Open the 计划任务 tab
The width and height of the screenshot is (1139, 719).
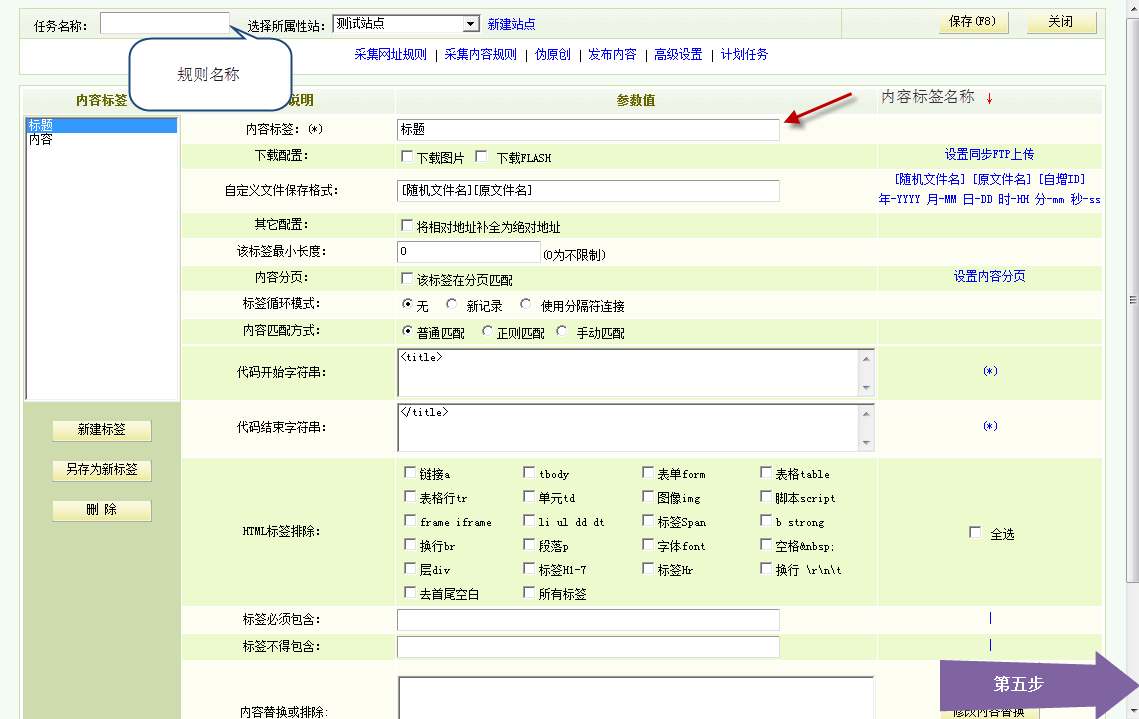744,54
